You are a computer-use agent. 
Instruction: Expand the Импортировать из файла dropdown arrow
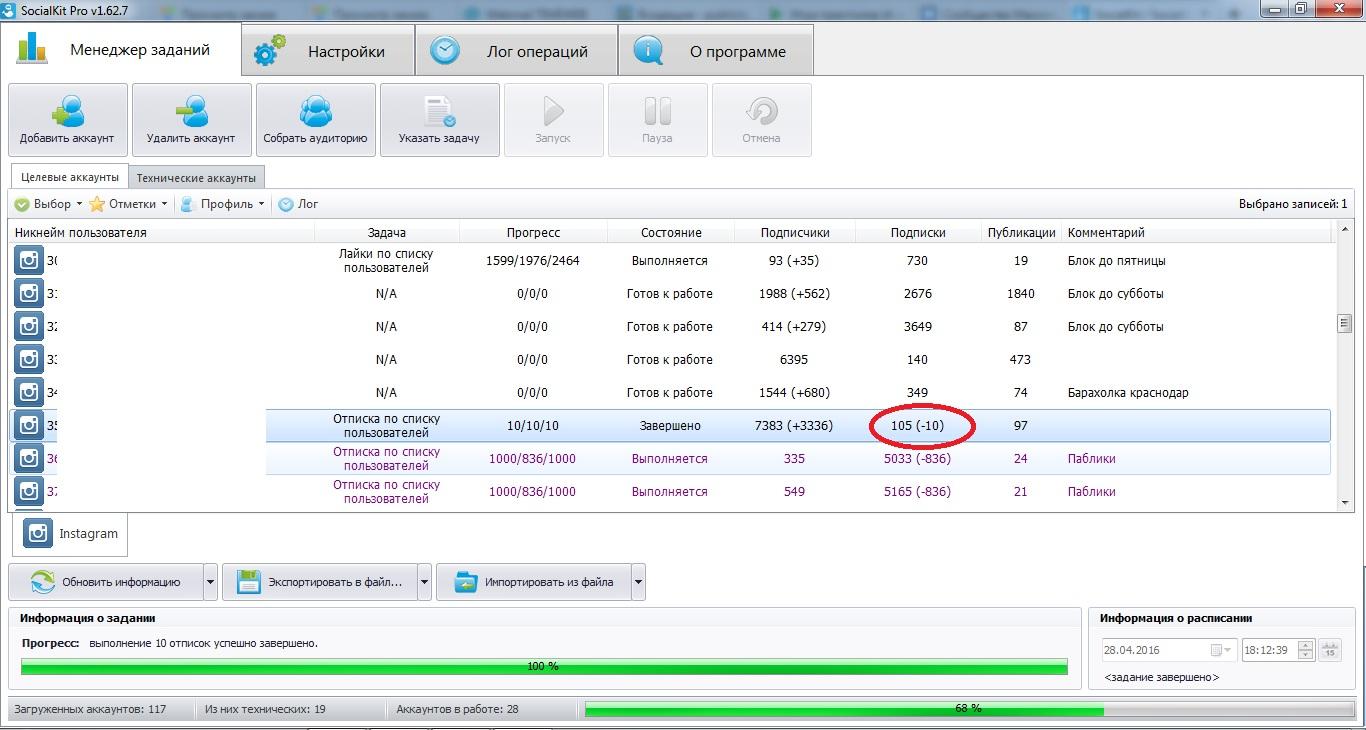point(638,581)
